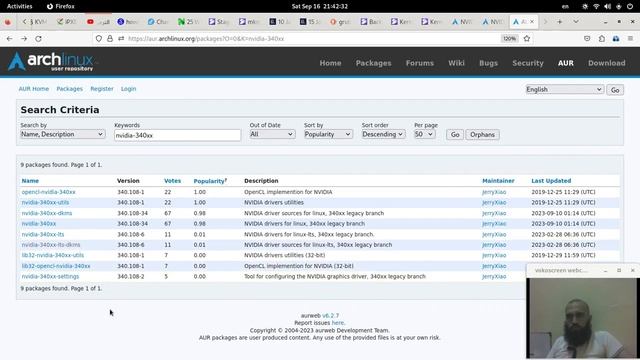The image size is (640, 360).
Task: Click the Keywords field containing nvidia-340xx
Action: (x=178, y=135)
